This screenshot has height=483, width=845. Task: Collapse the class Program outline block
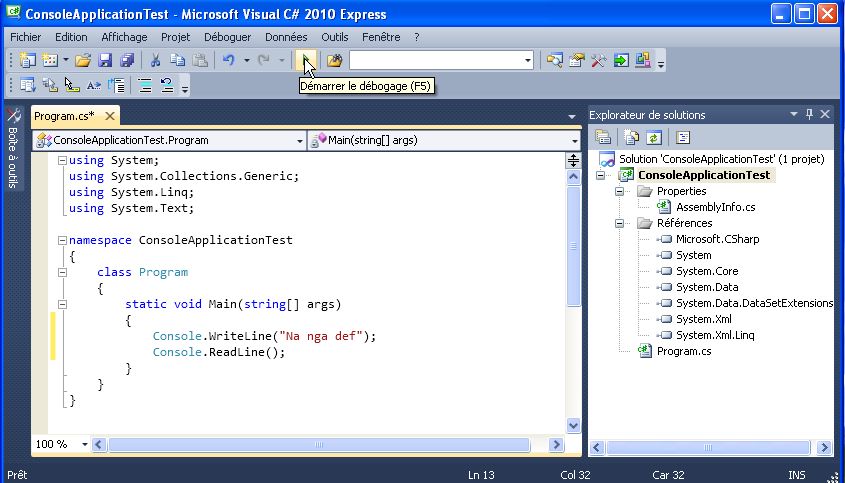point(63,272)
